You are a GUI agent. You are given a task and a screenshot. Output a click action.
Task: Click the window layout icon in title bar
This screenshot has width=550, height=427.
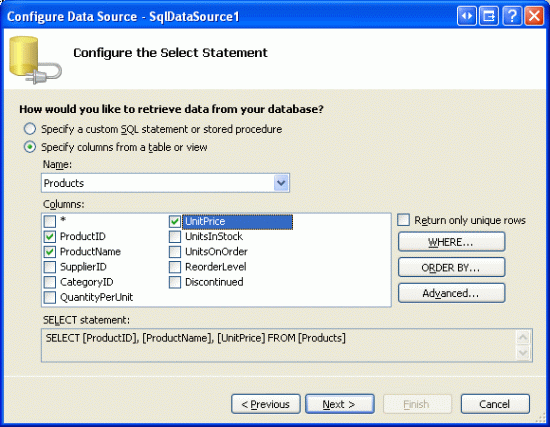[489, 16]
